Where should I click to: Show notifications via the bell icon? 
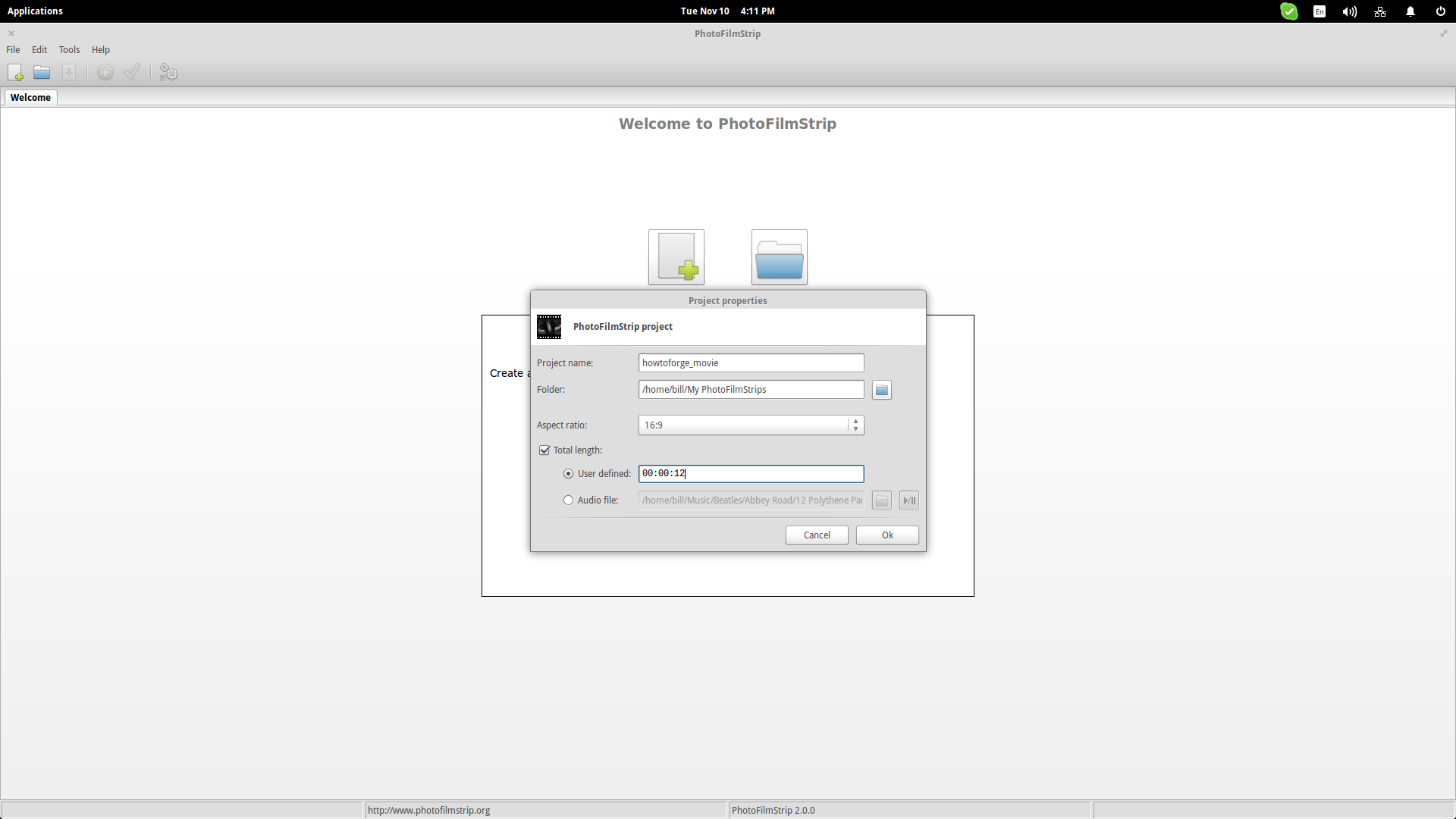[1410, 11]
